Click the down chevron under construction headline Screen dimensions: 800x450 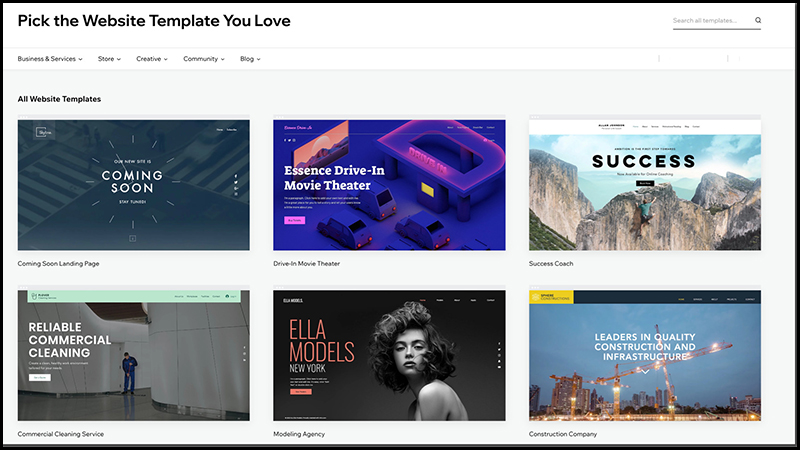point(645,372)
